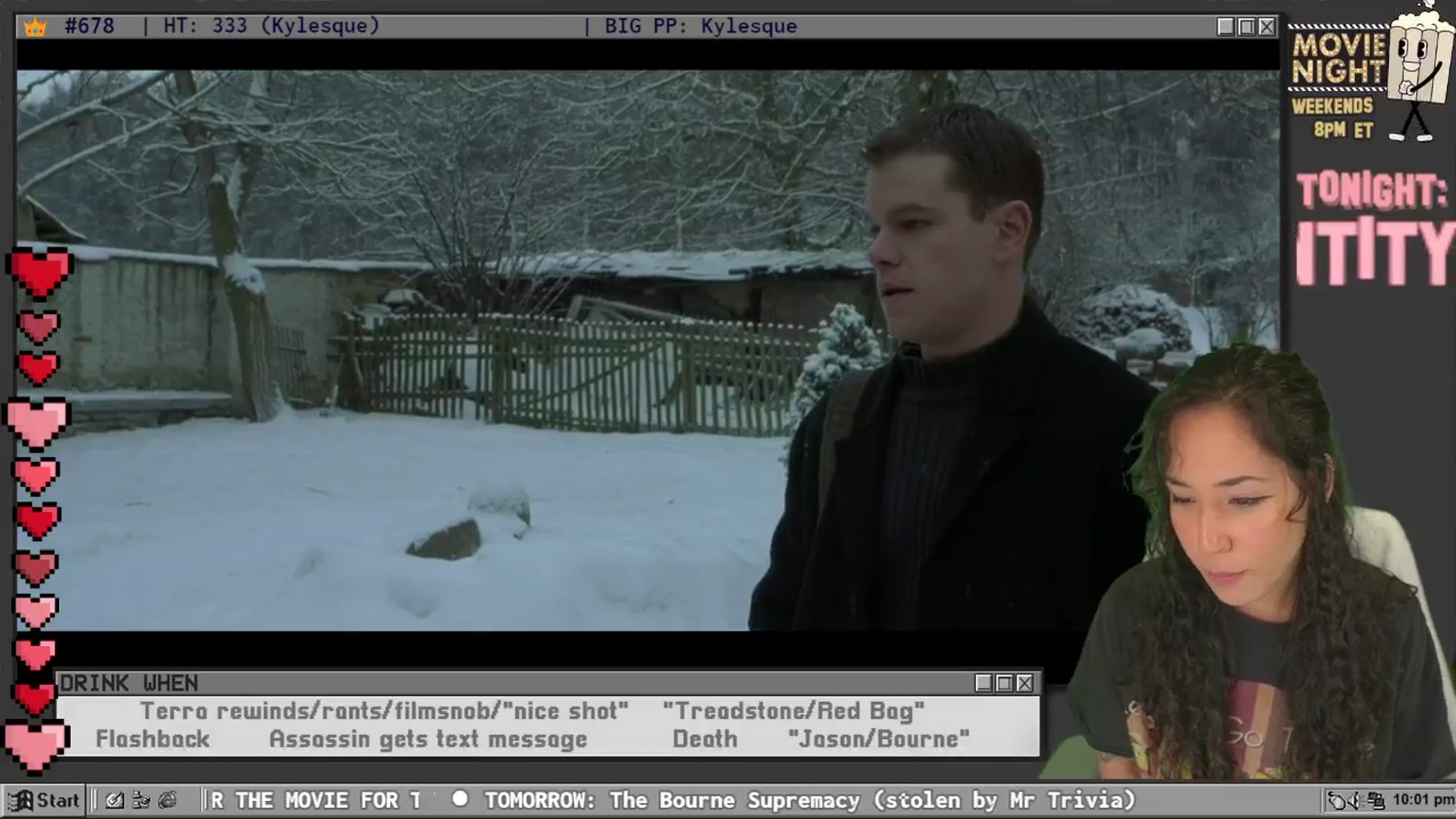Image resolution: width=1456 pixels, height=819 pixels.
Task: Click the tray icon left of the speaker
Action: coord(1338,801)
